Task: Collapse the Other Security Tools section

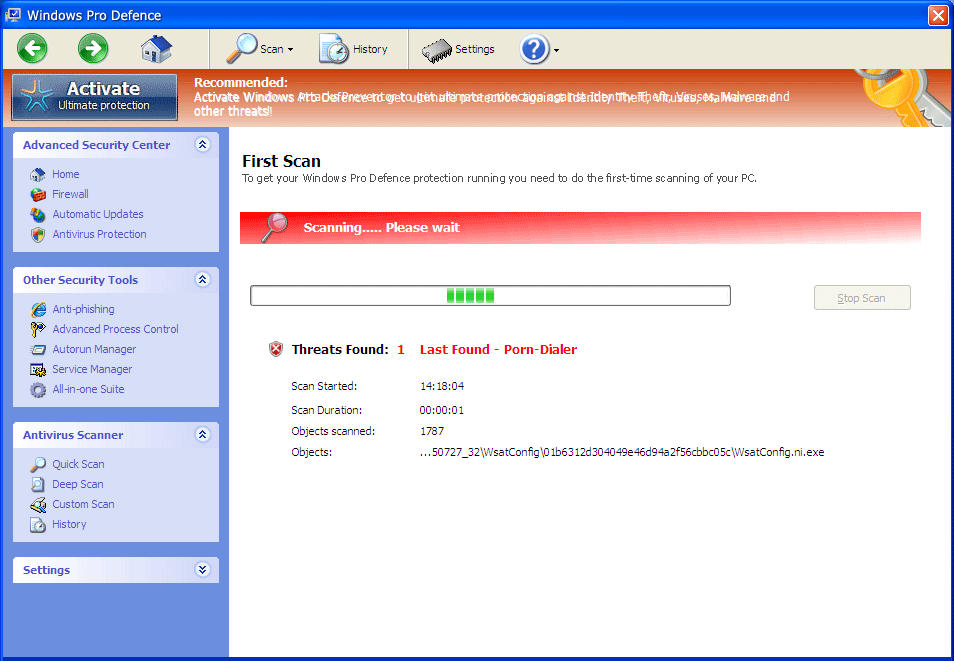Action: (202, 280)
